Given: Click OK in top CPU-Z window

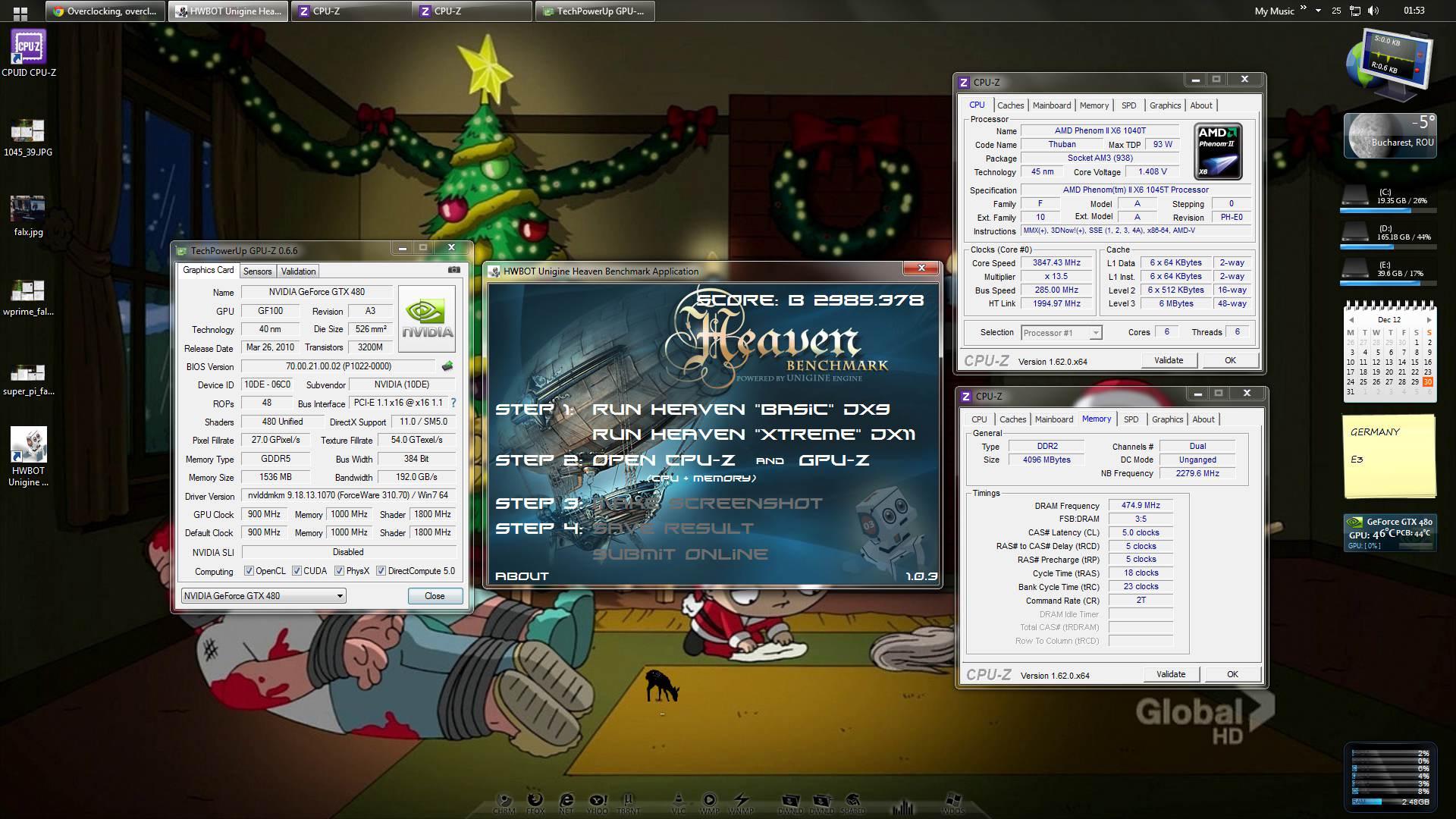Looking at the screenshot, I should tap(1230, 360).
